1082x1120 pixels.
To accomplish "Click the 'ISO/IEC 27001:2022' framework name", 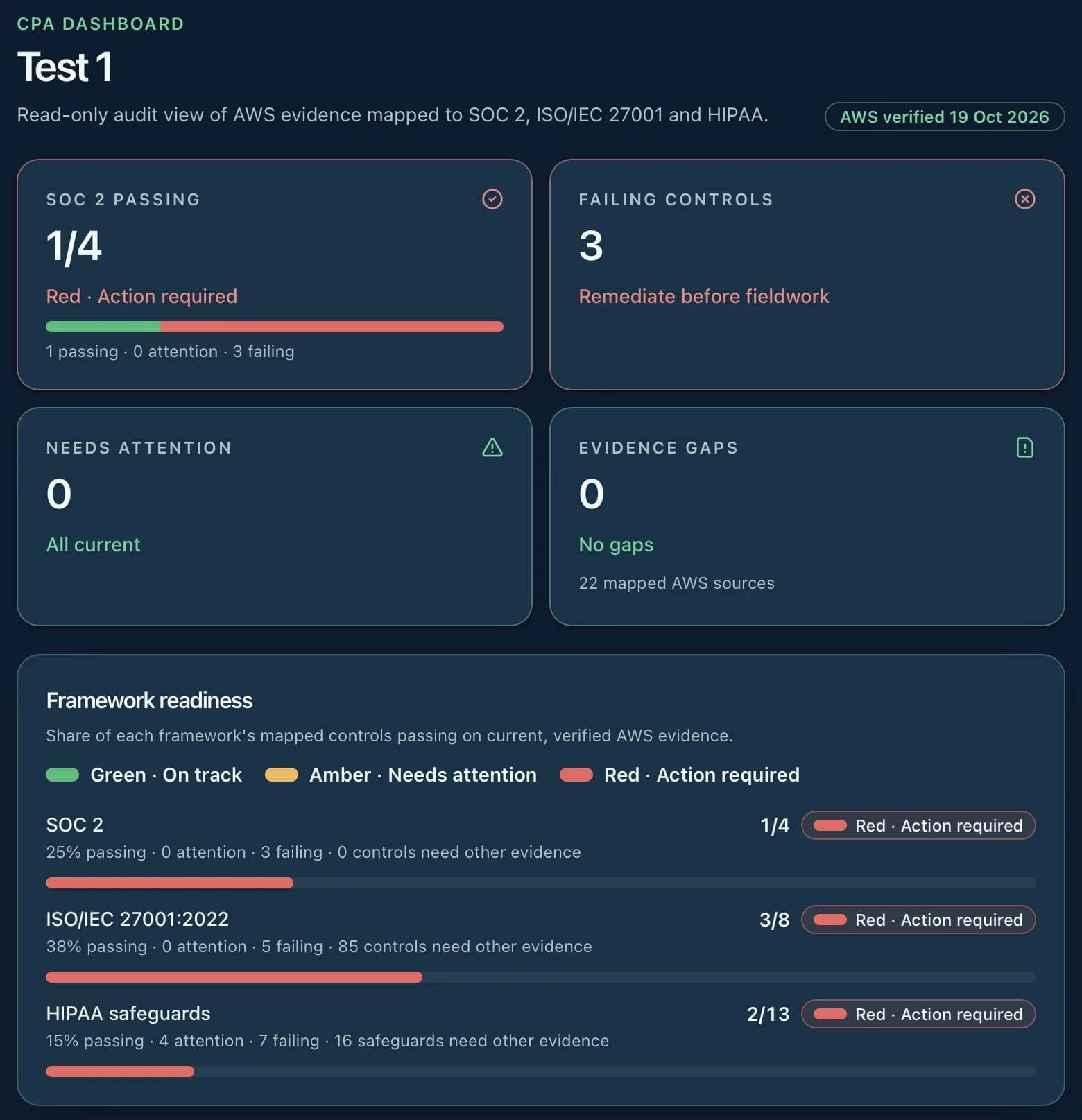I will pyautogui.click(x=137, y=919).
